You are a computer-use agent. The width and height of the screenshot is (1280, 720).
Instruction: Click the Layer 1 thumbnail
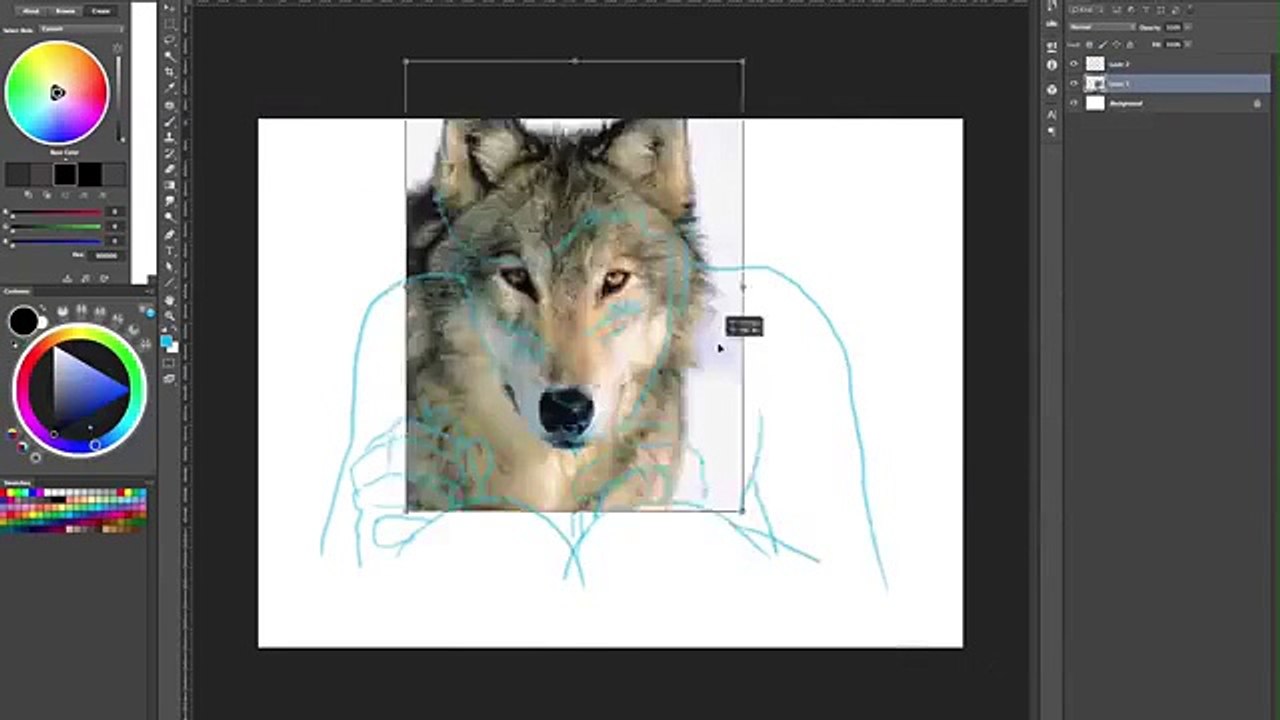click(1095, 83)
